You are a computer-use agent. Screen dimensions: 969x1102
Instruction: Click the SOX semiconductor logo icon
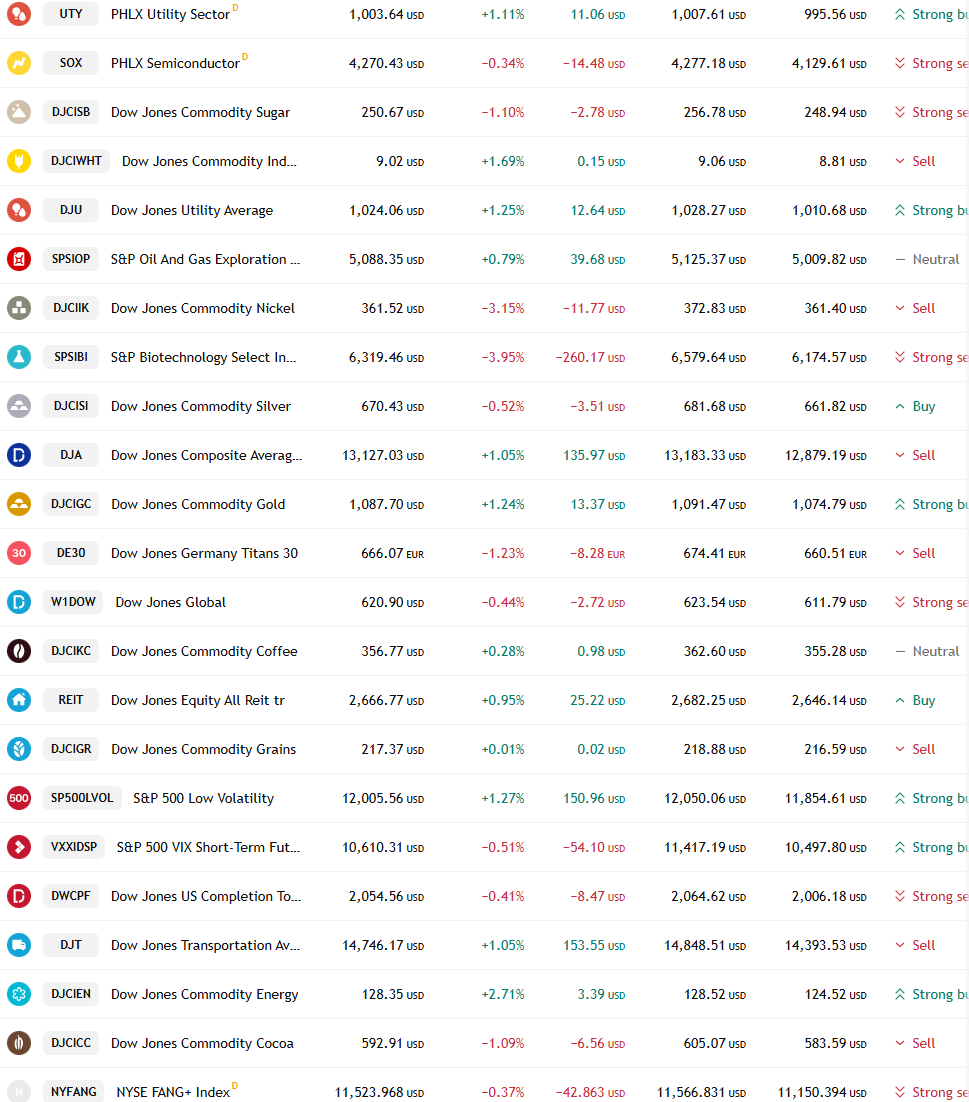(19, 63)
